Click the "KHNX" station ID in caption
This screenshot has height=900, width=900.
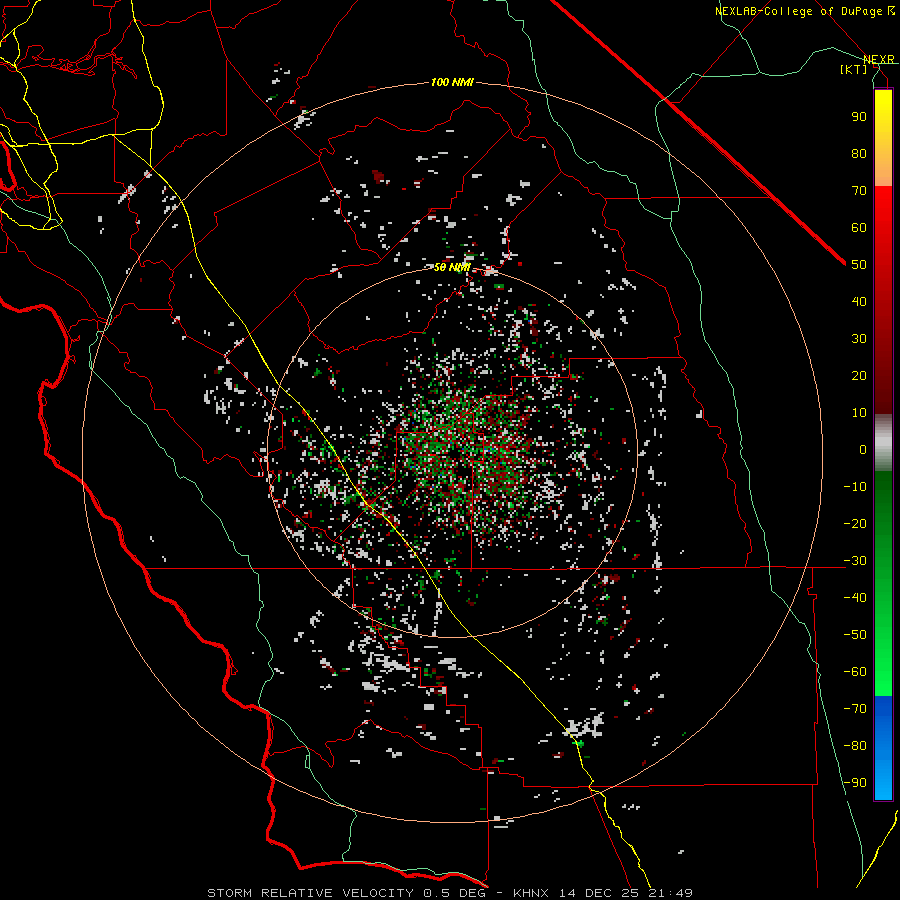[530, 893]
